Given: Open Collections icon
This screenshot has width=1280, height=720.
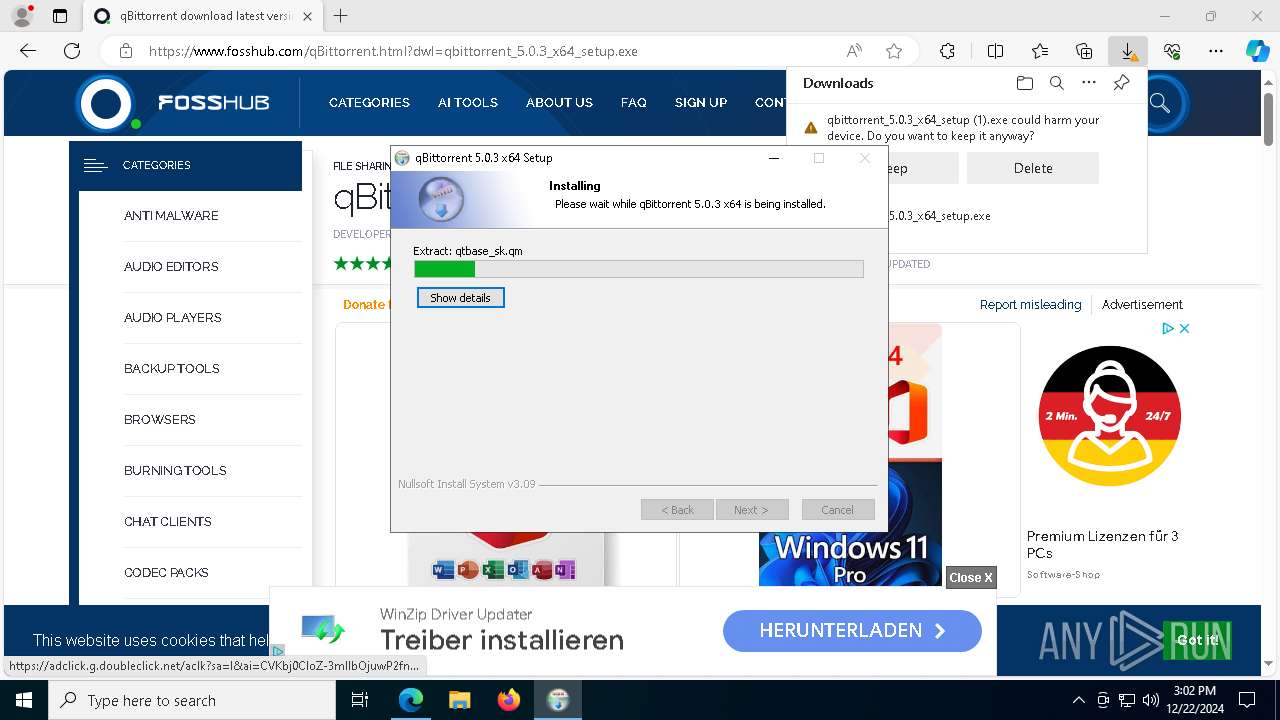Looking at the screenshot, I should pos(1084,51).
